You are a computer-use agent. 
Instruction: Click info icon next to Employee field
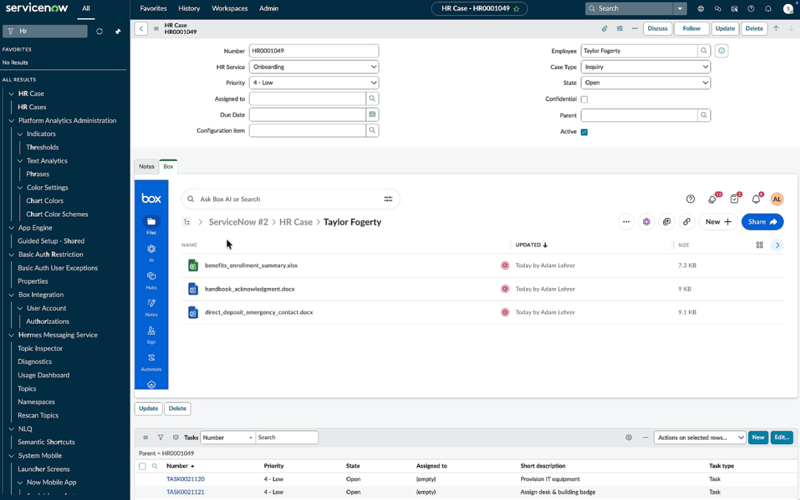click(721, 51)
